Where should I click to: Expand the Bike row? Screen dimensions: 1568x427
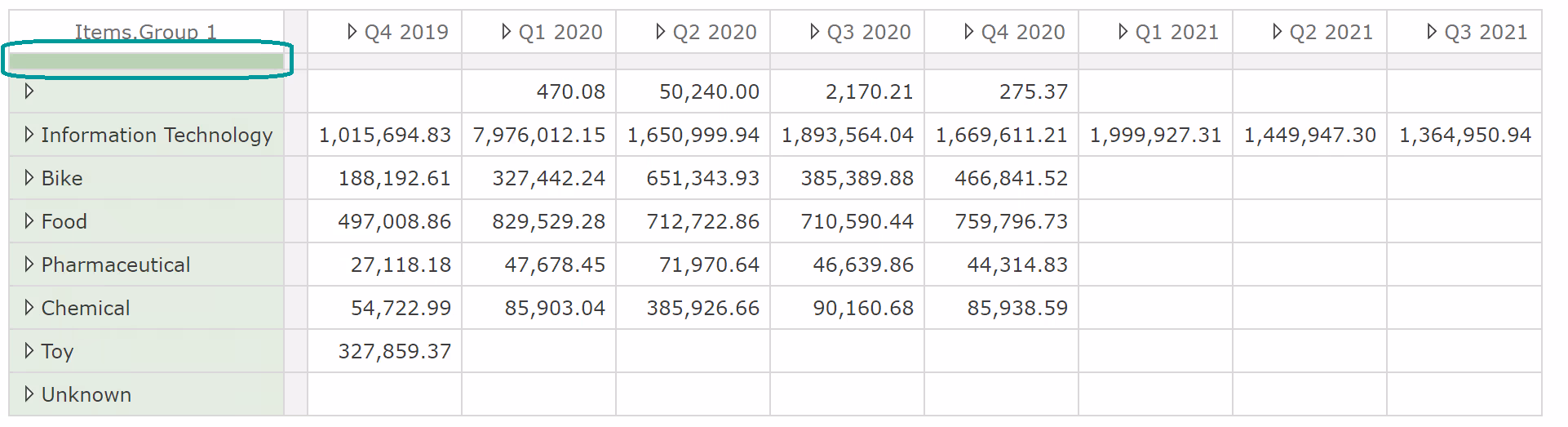[x=29, y=178]
